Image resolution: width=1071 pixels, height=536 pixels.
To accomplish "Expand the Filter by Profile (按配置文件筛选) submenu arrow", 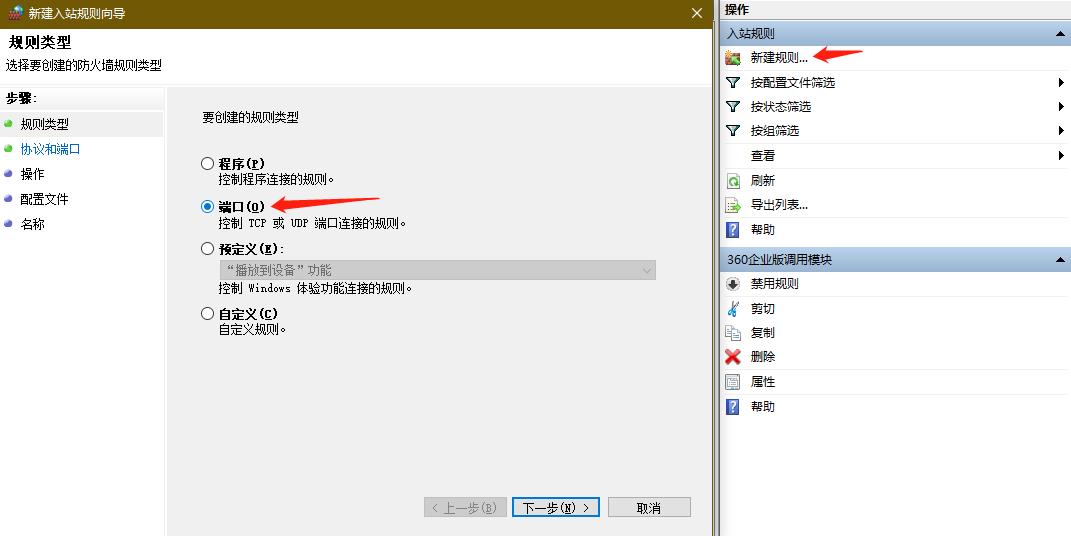I will coord(1060,82).
